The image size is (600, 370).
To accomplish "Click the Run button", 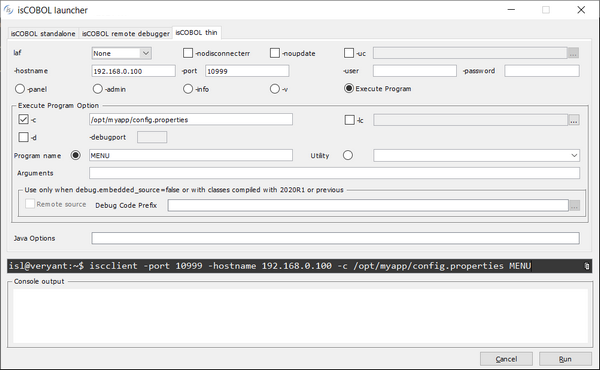I will pyautogui.click(x=565, y=359).
